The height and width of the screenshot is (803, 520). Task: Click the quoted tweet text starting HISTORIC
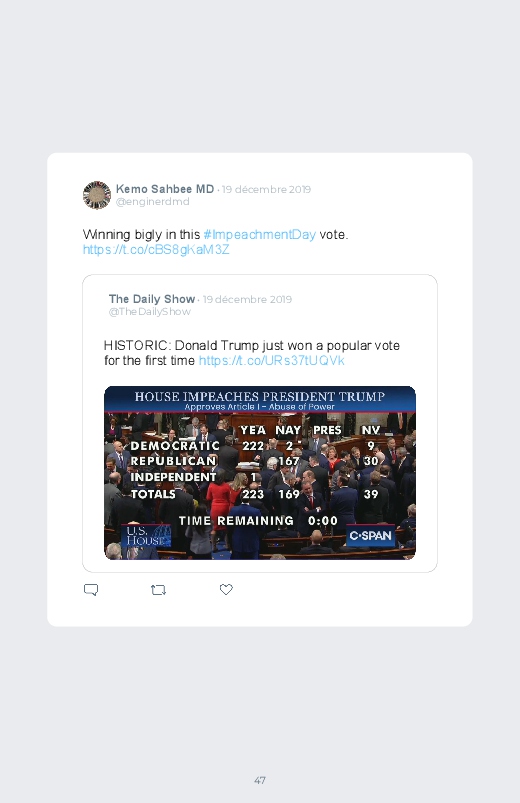[252, 353]
